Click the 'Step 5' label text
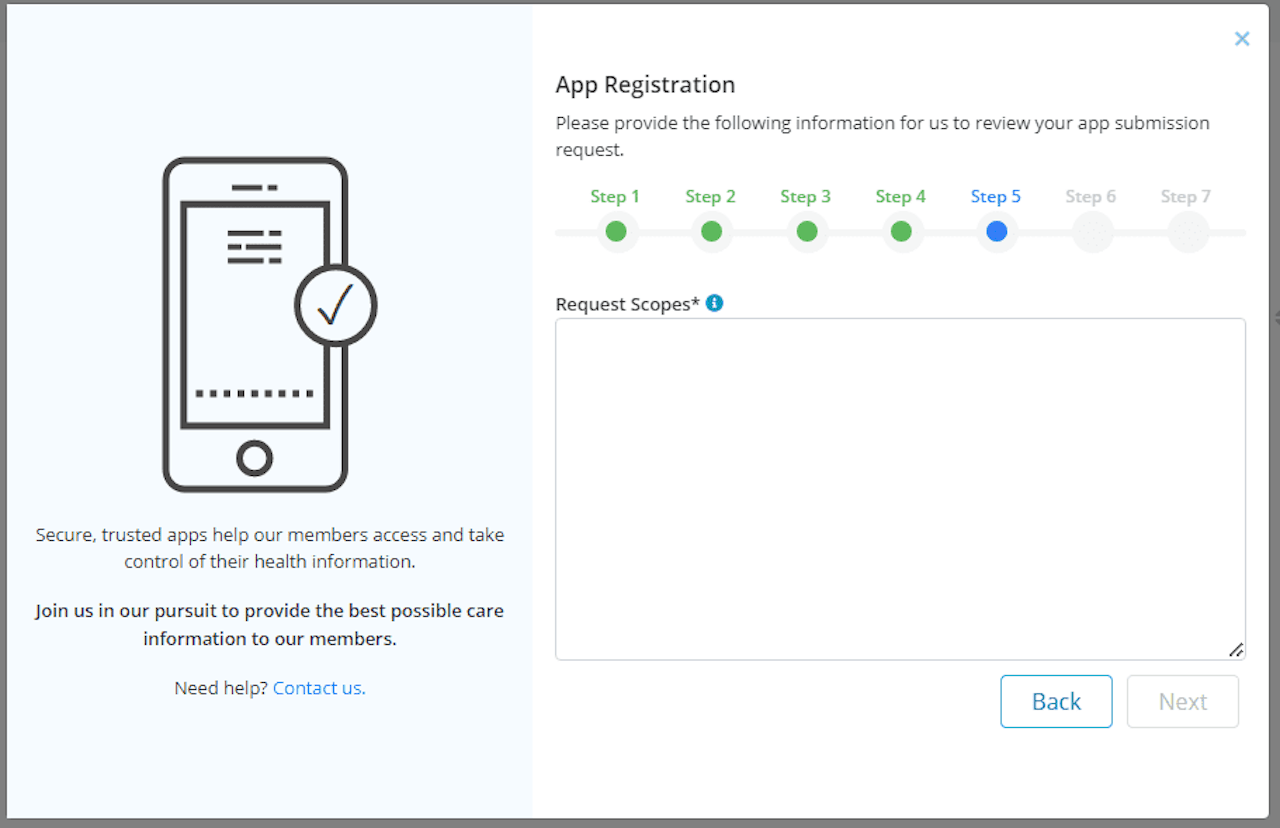Viewport: 1280px width, 828px height. (996, 196)
